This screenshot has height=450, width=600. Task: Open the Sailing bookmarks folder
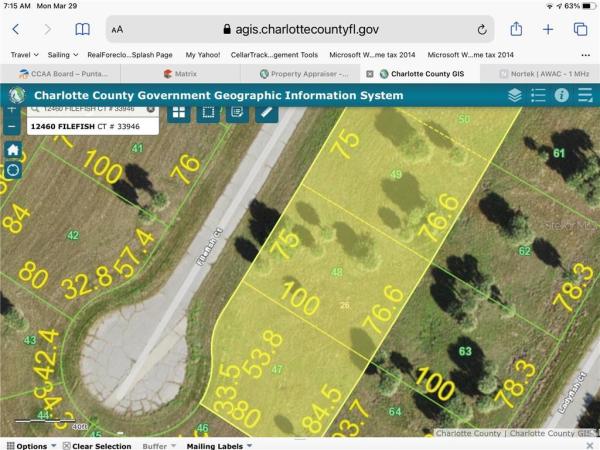[x=62, y=55]
